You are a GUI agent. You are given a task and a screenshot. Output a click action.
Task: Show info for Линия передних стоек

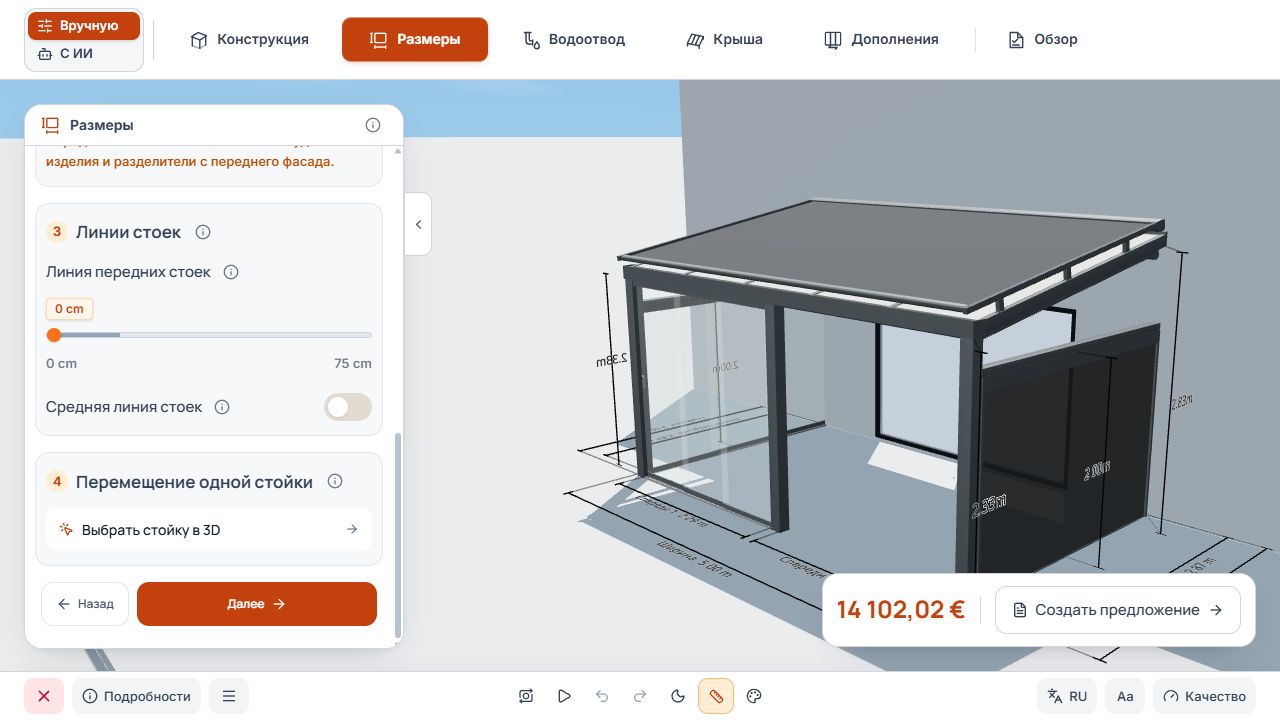tap(231, 272)
